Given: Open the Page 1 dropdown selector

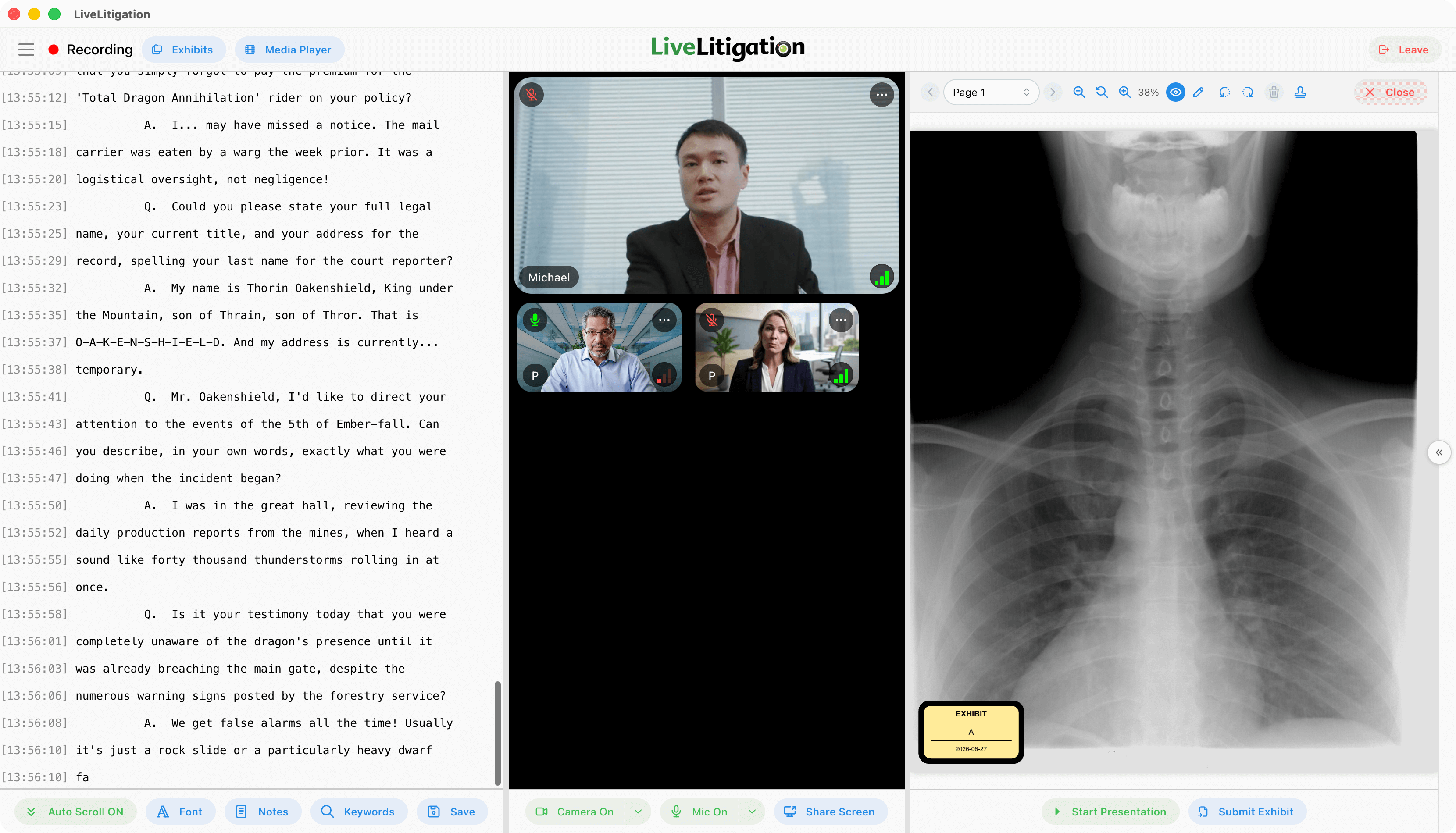Looking at the screenshot, I should coord(991,92).
